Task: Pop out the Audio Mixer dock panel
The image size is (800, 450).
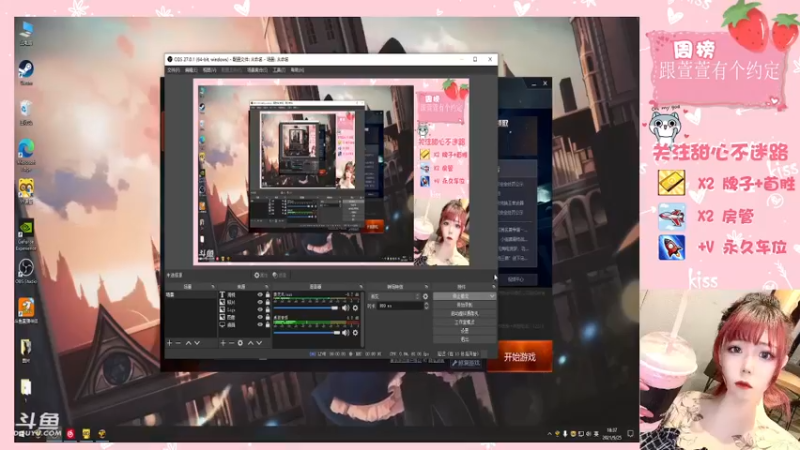Action: (361, 287)
